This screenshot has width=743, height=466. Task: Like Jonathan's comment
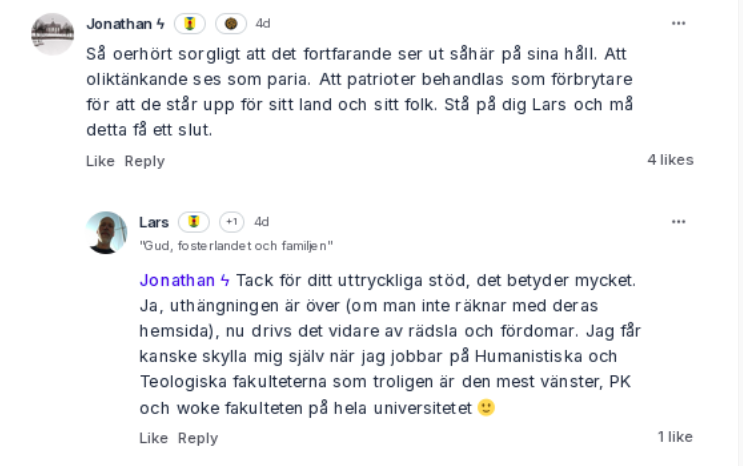pyautogui.click(x=100, y=161)
